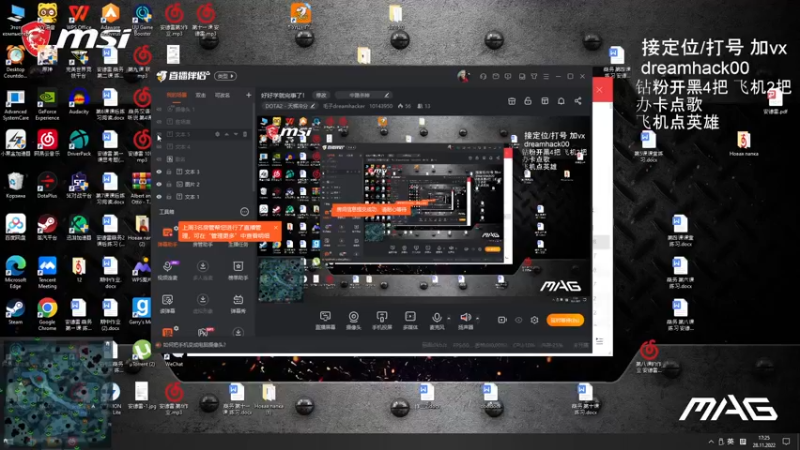The image size is (800, 450).
Task: Open the shop icon above the preview
Action: 512,101
